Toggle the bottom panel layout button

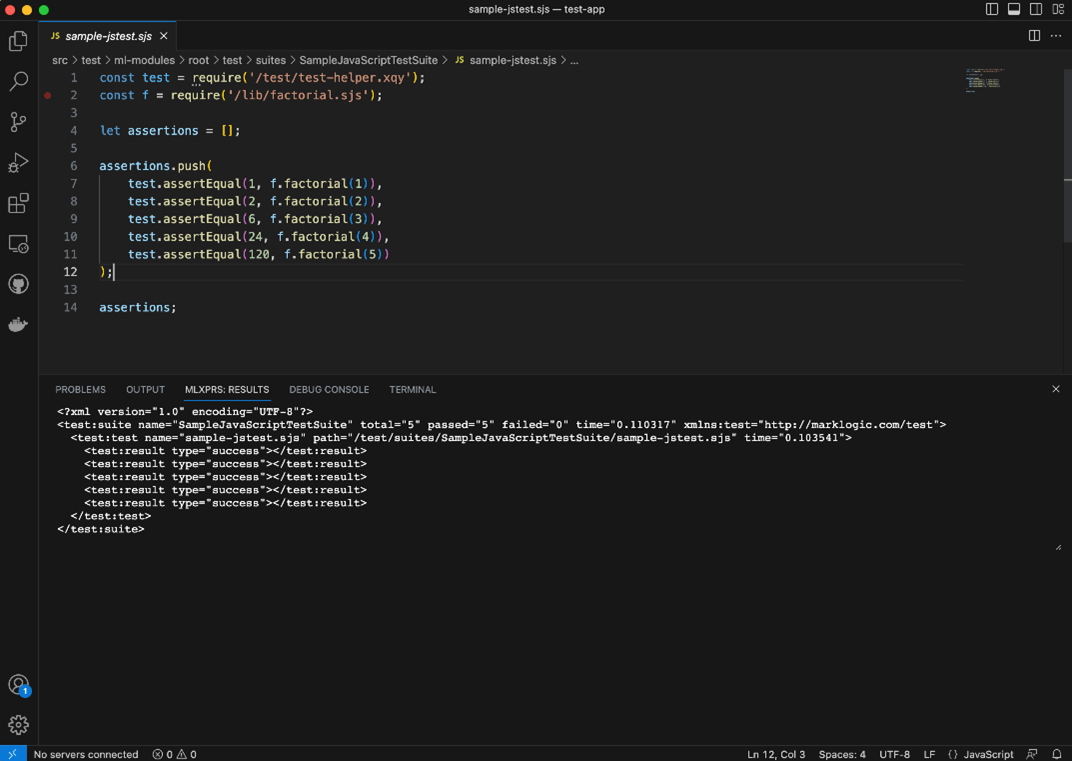1014,10
